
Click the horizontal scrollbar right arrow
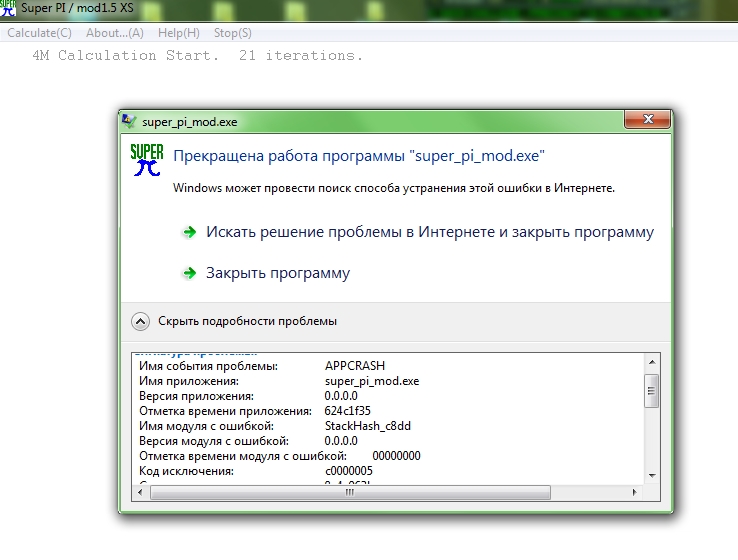click(634, 492)
